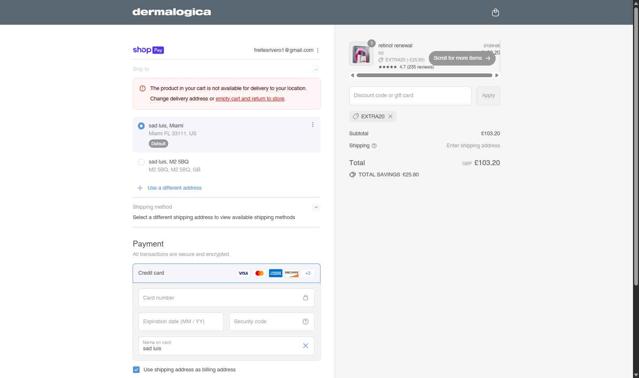Open account options menu beside the email
Viewport: 639px width, 378px height.
(x=317, y=50)
